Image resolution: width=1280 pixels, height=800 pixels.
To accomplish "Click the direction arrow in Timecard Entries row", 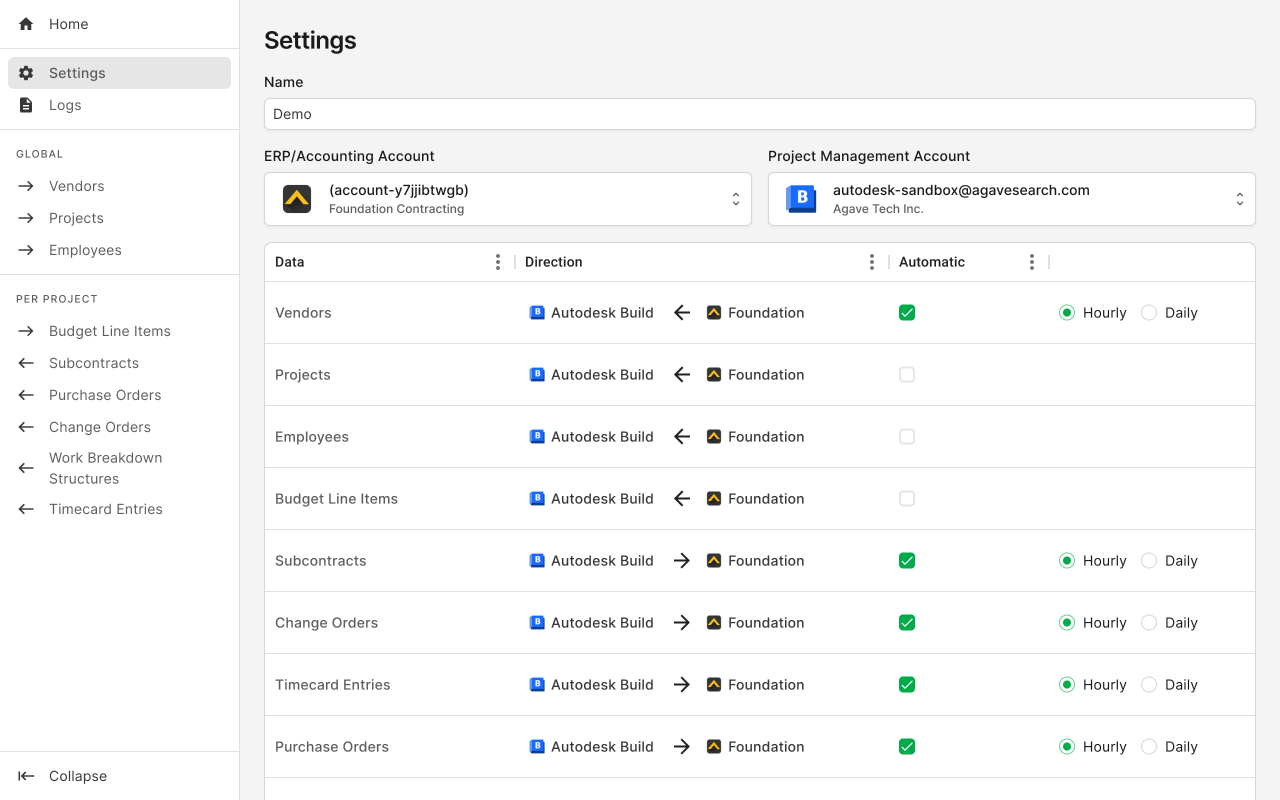I will point(682,685).
